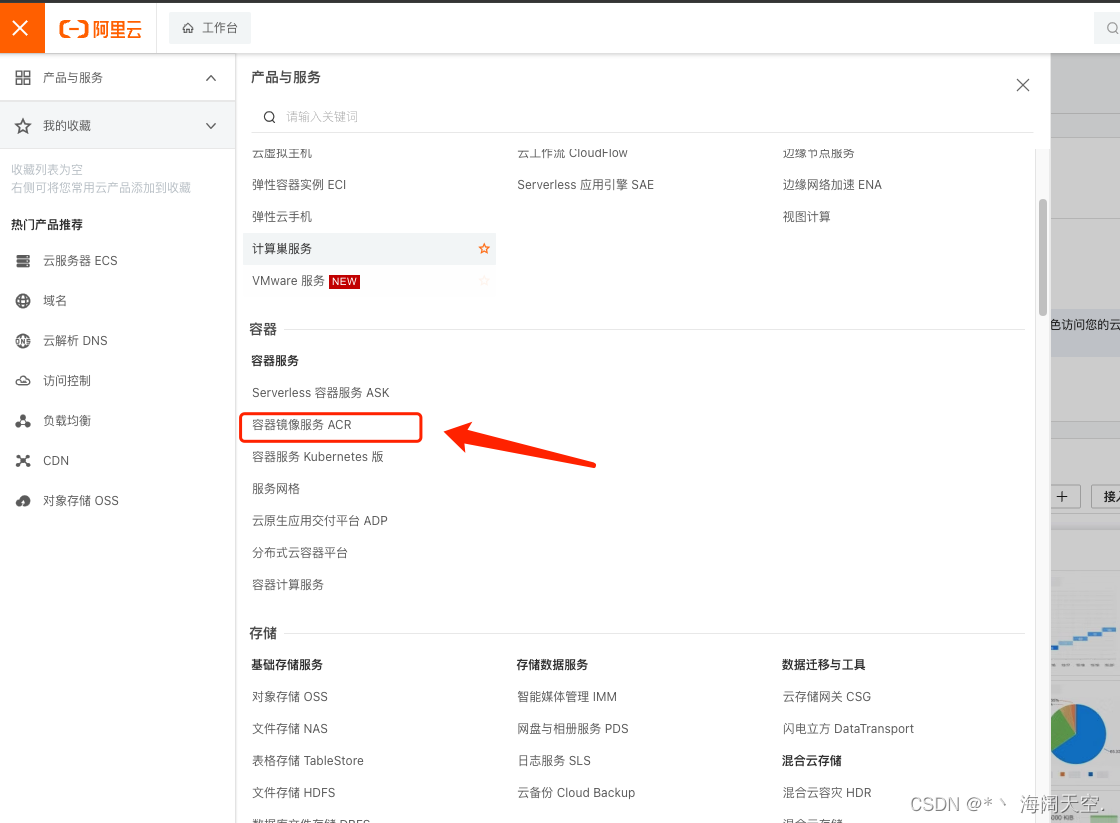Open 容器服务 Kubernetes 版

coord(317,457)
